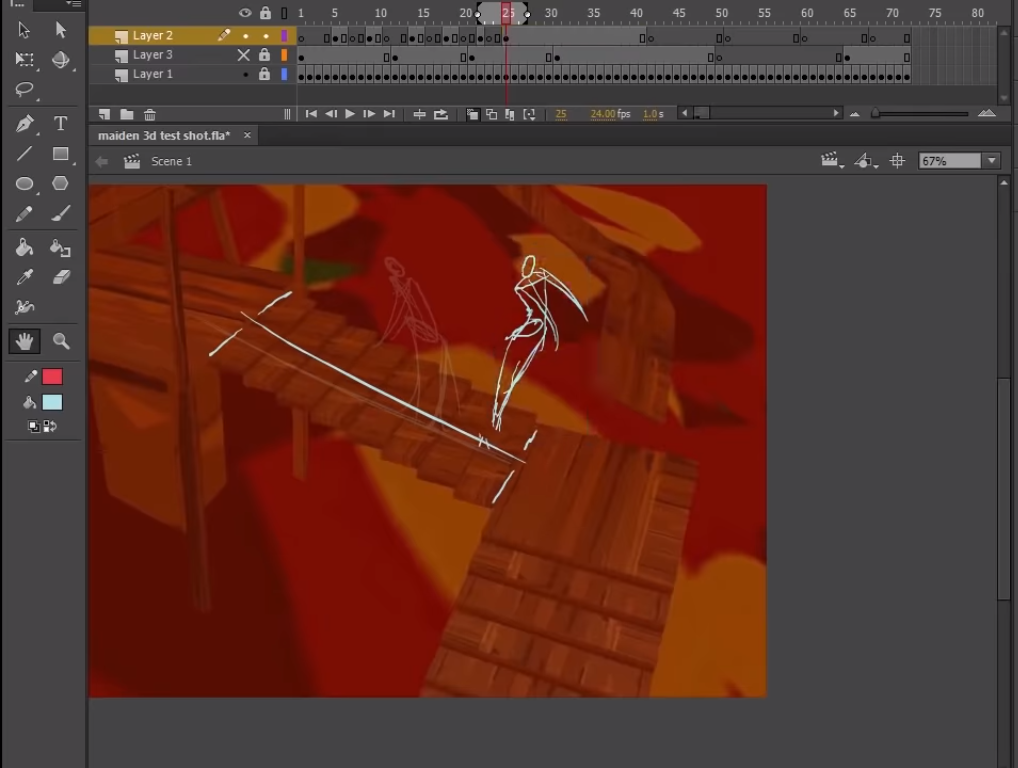
Task: Toggle the Onion Skin button
Action: (x=472, y=115)
